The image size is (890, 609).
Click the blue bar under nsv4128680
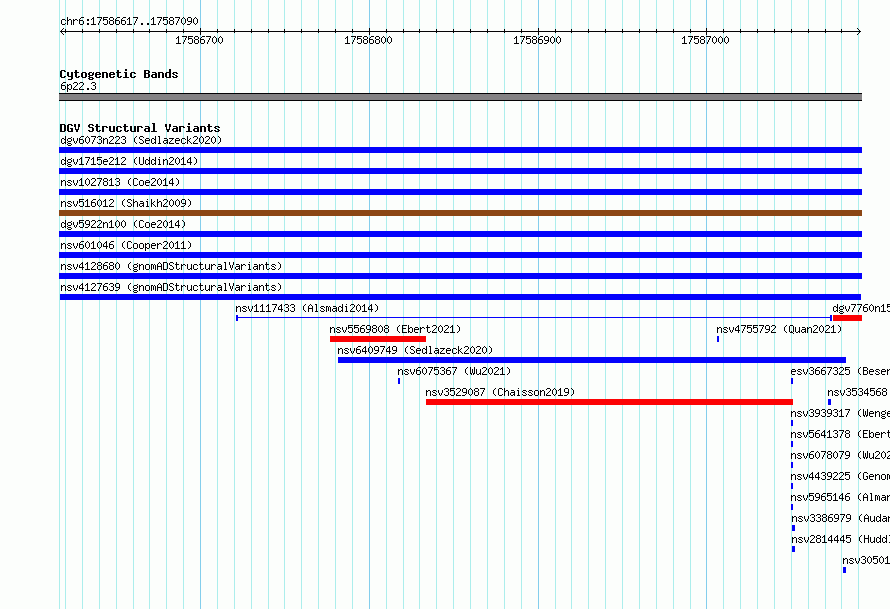pyautogui.click(x=460, y=276)
